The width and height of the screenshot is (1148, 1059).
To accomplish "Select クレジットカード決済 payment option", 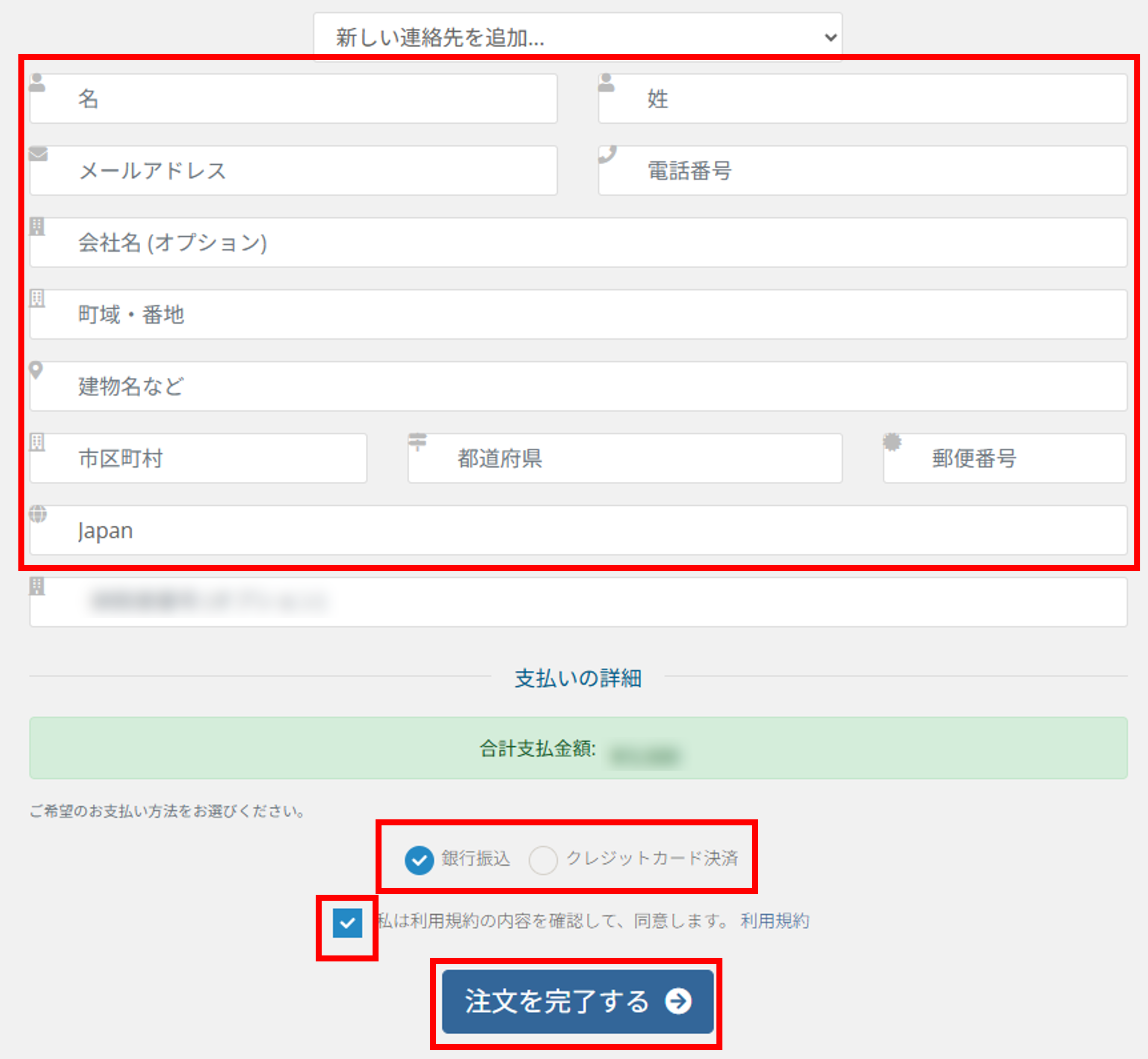I will tap(543, 860).
